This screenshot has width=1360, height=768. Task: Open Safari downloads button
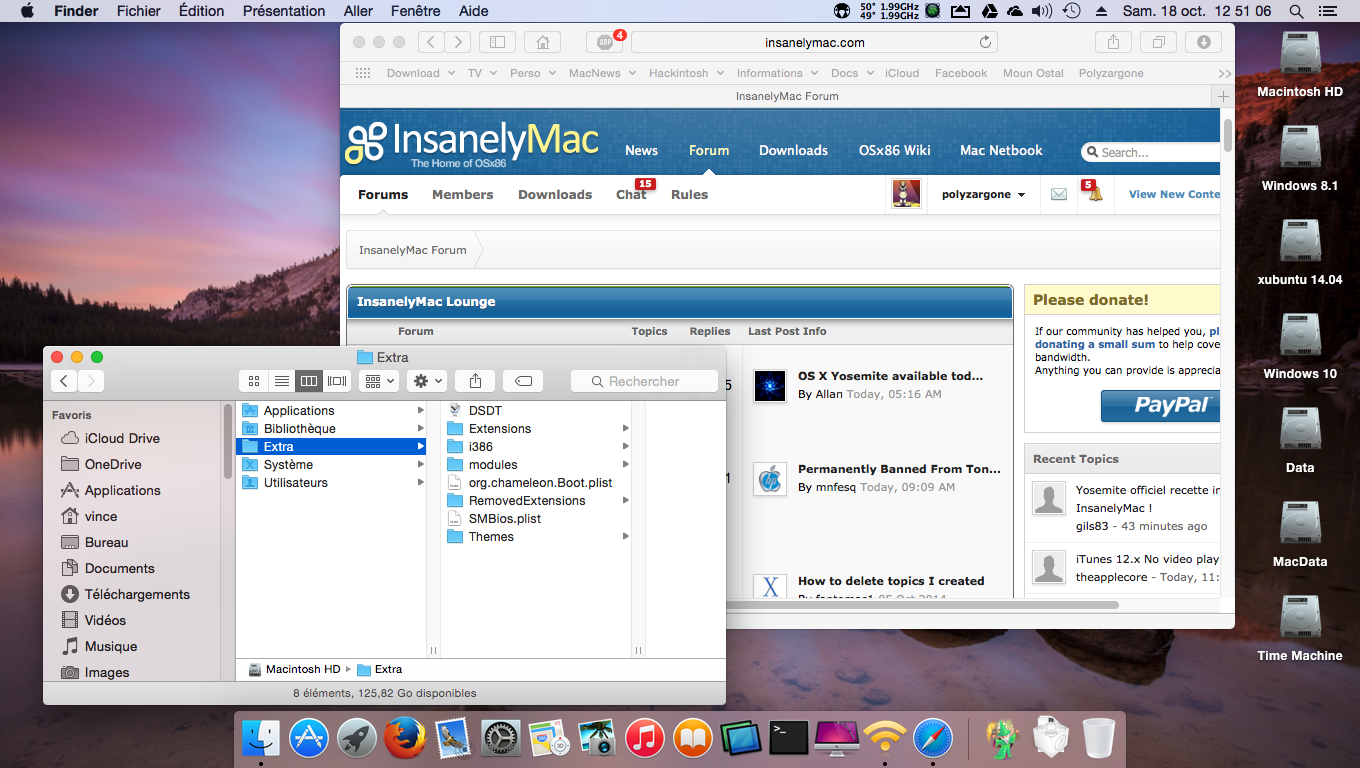pyautogui.click(x=1203, y=42)
